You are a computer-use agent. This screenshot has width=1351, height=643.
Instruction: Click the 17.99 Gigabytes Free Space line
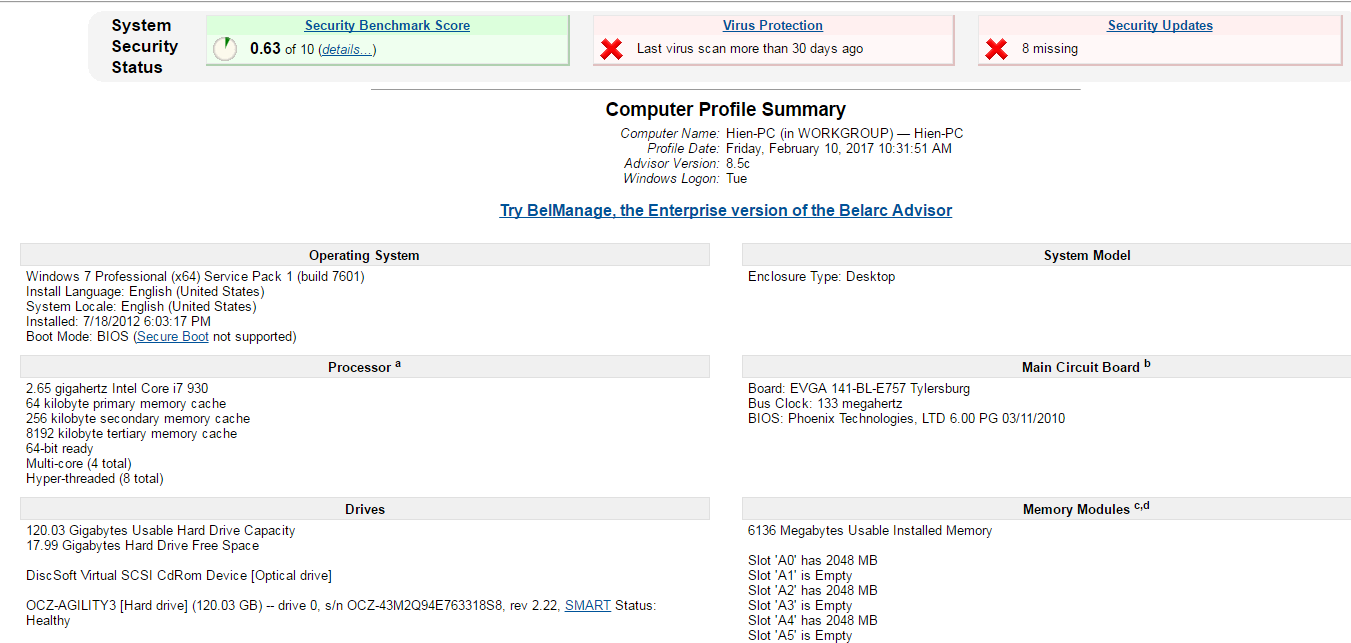click(x=142, y=546)
